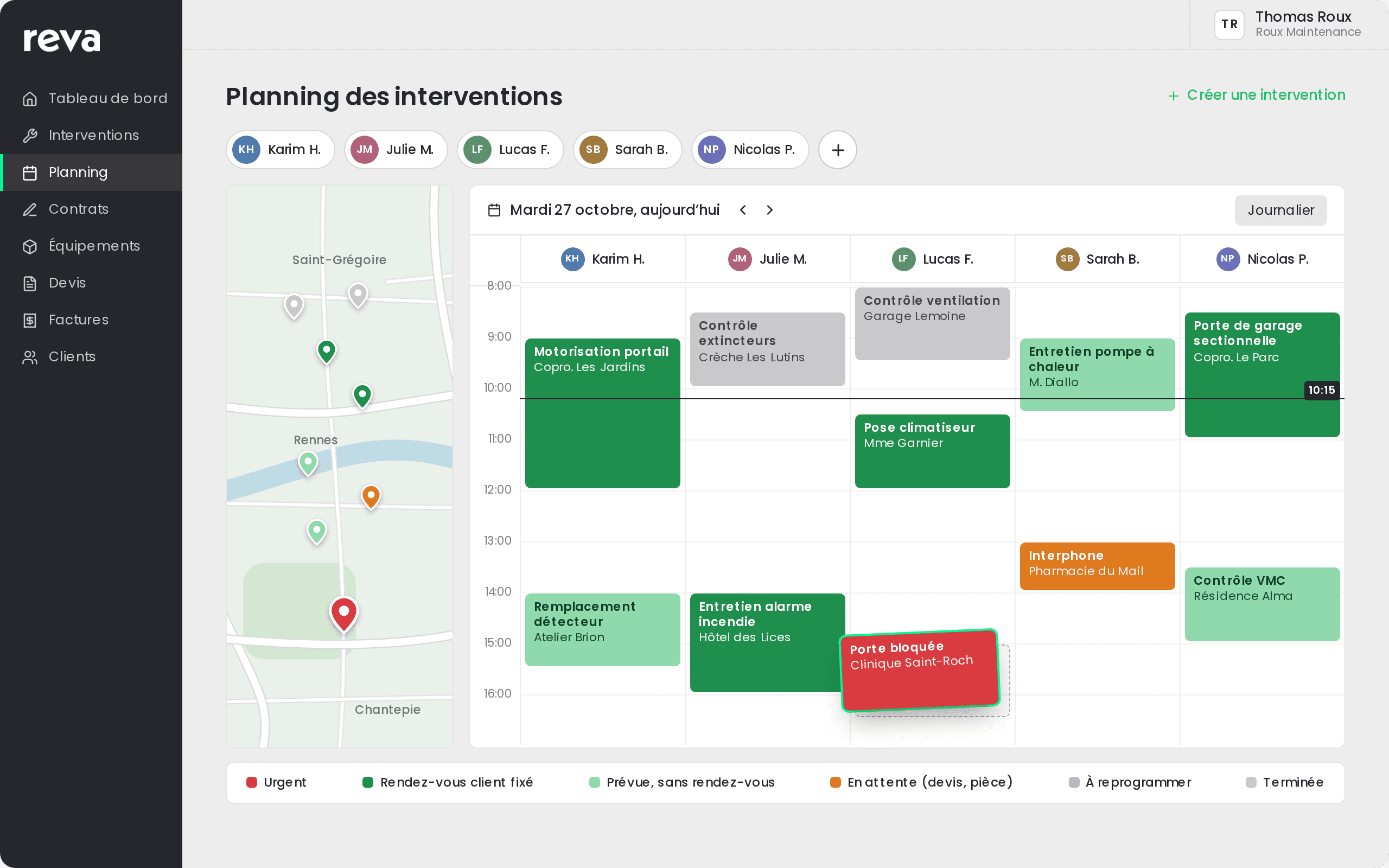Open Entretien alarme incendie card

(767, 642)
